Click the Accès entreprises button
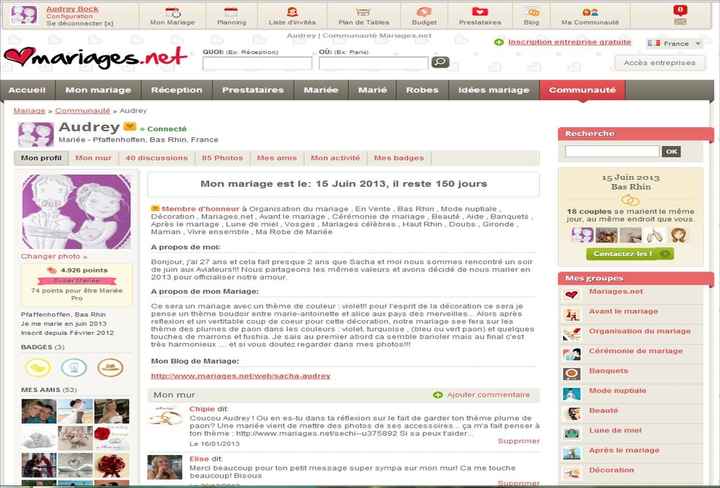 [x=659, y=63]
